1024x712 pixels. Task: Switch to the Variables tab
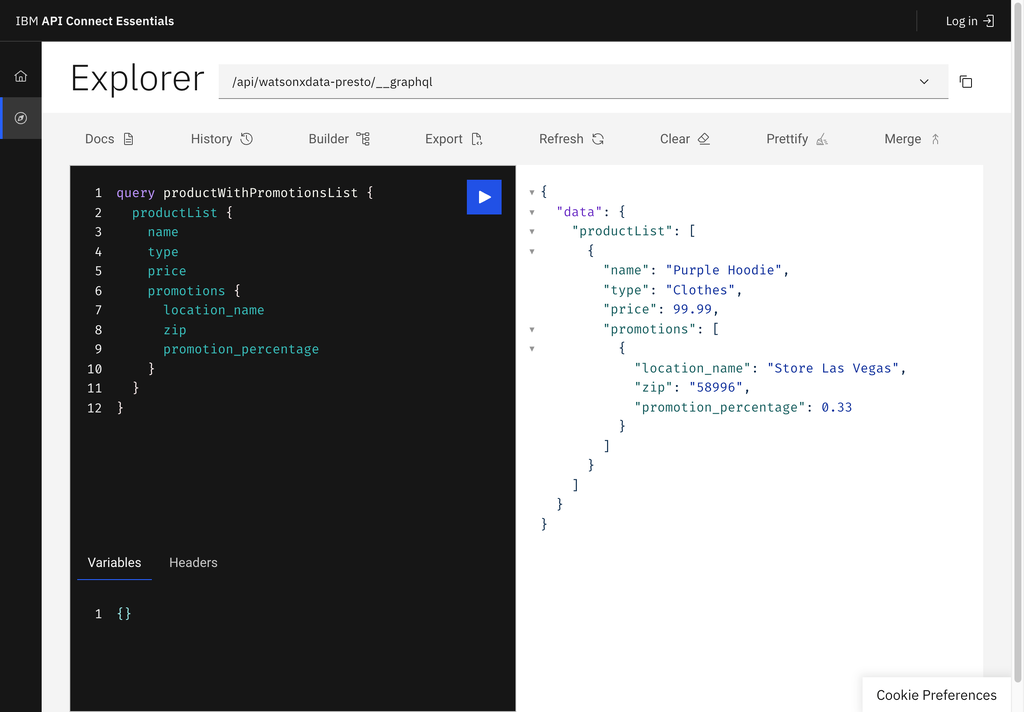tap(114, 563)
